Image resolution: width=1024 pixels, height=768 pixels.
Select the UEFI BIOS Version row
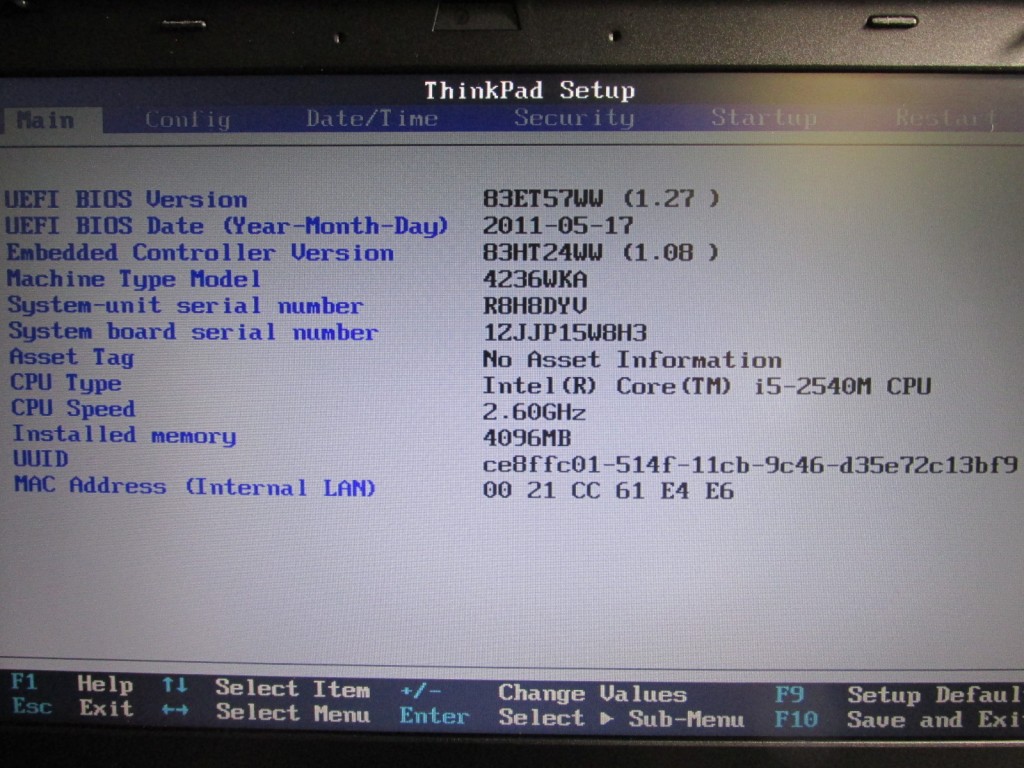coord(127,200)
